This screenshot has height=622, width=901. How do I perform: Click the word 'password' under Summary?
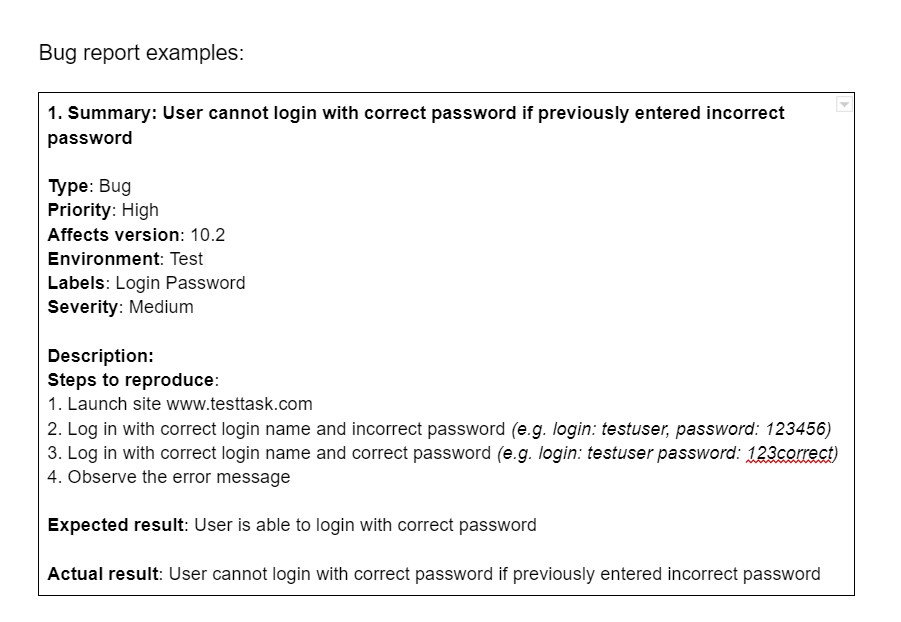point(90,138)
